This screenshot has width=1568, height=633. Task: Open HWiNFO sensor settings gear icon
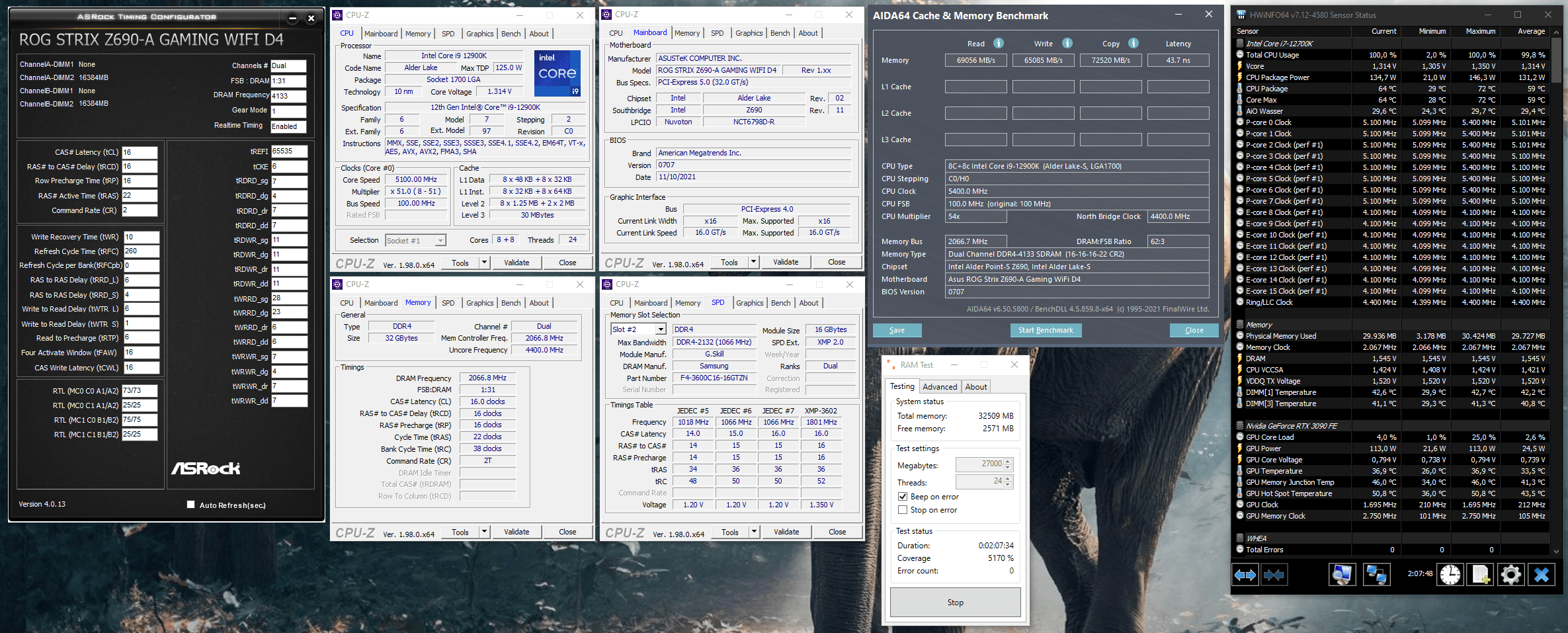click(x=1511, y=575)
